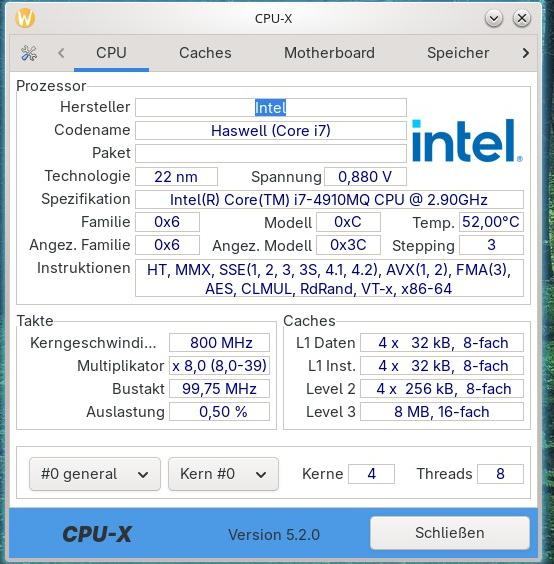Click the Schließen button
The height and width of the screenshot is (564, 554).
coord(450,533)
